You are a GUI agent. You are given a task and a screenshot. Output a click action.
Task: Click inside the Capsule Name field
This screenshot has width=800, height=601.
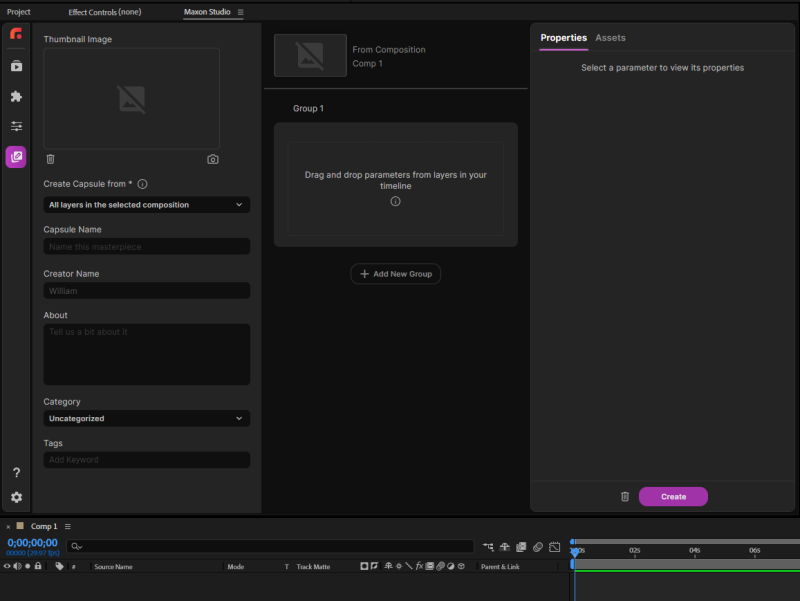click(146, 246)
